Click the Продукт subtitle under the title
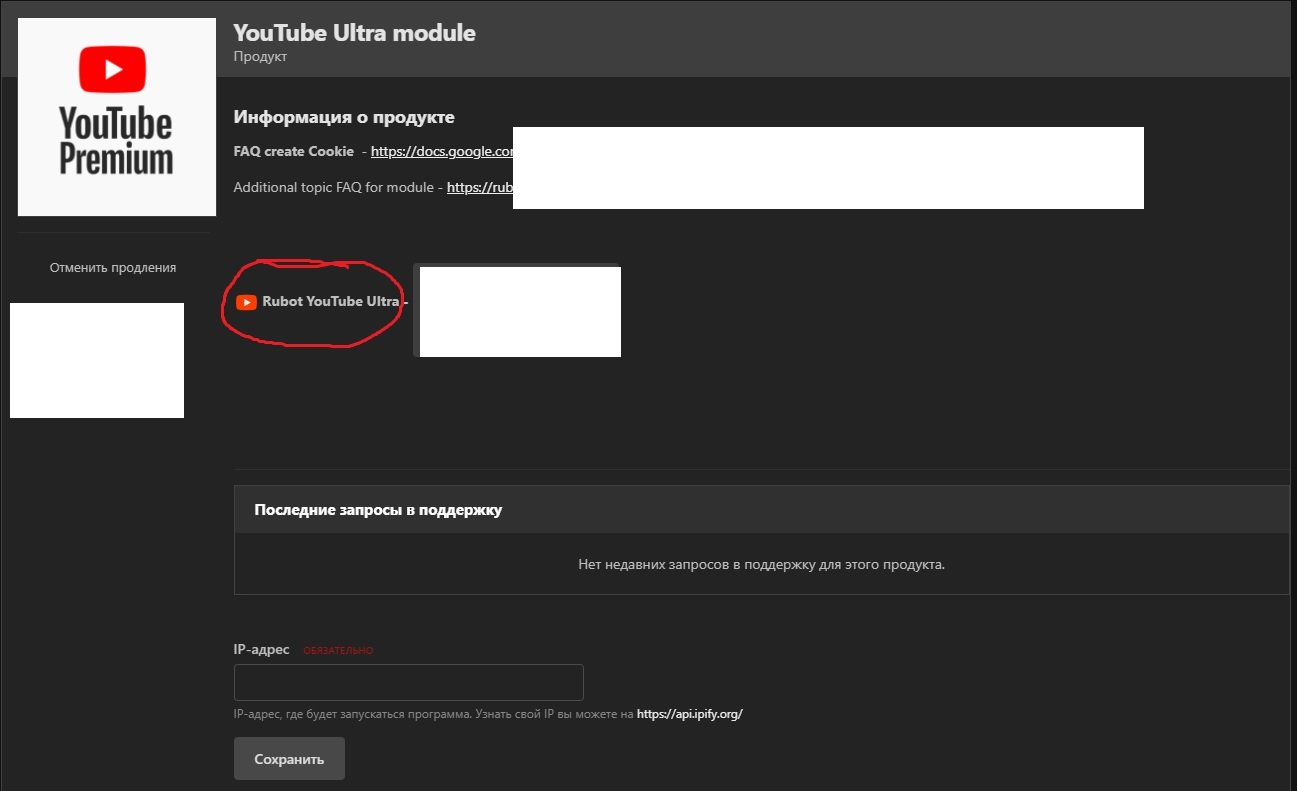 coord(260,57)
